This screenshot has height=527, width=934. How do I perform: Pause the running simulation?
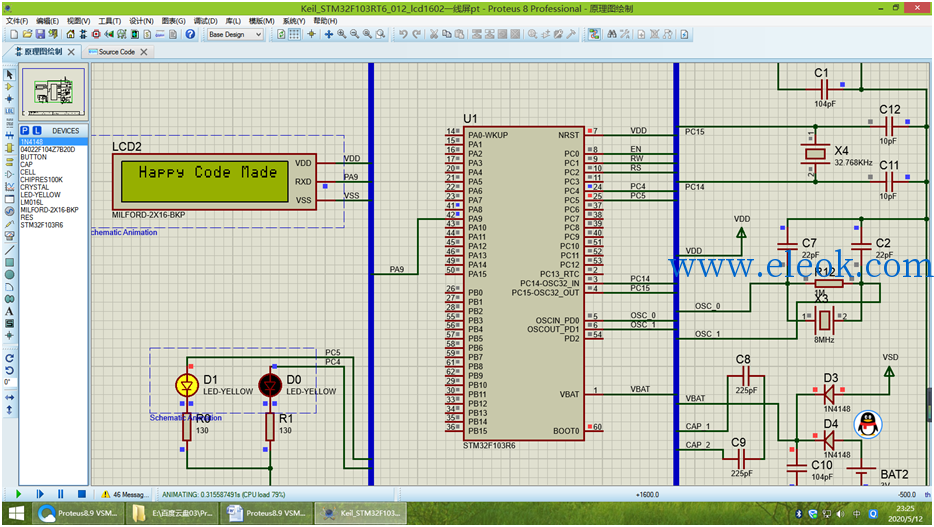click(x=61, y=494)
